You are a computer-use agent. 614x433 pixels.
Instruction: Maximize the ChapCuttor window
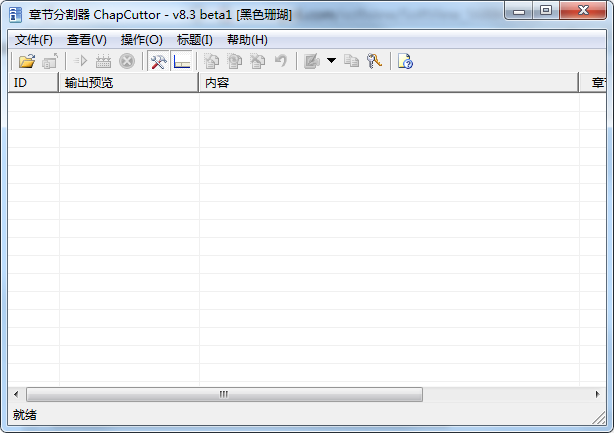point(546,11)
